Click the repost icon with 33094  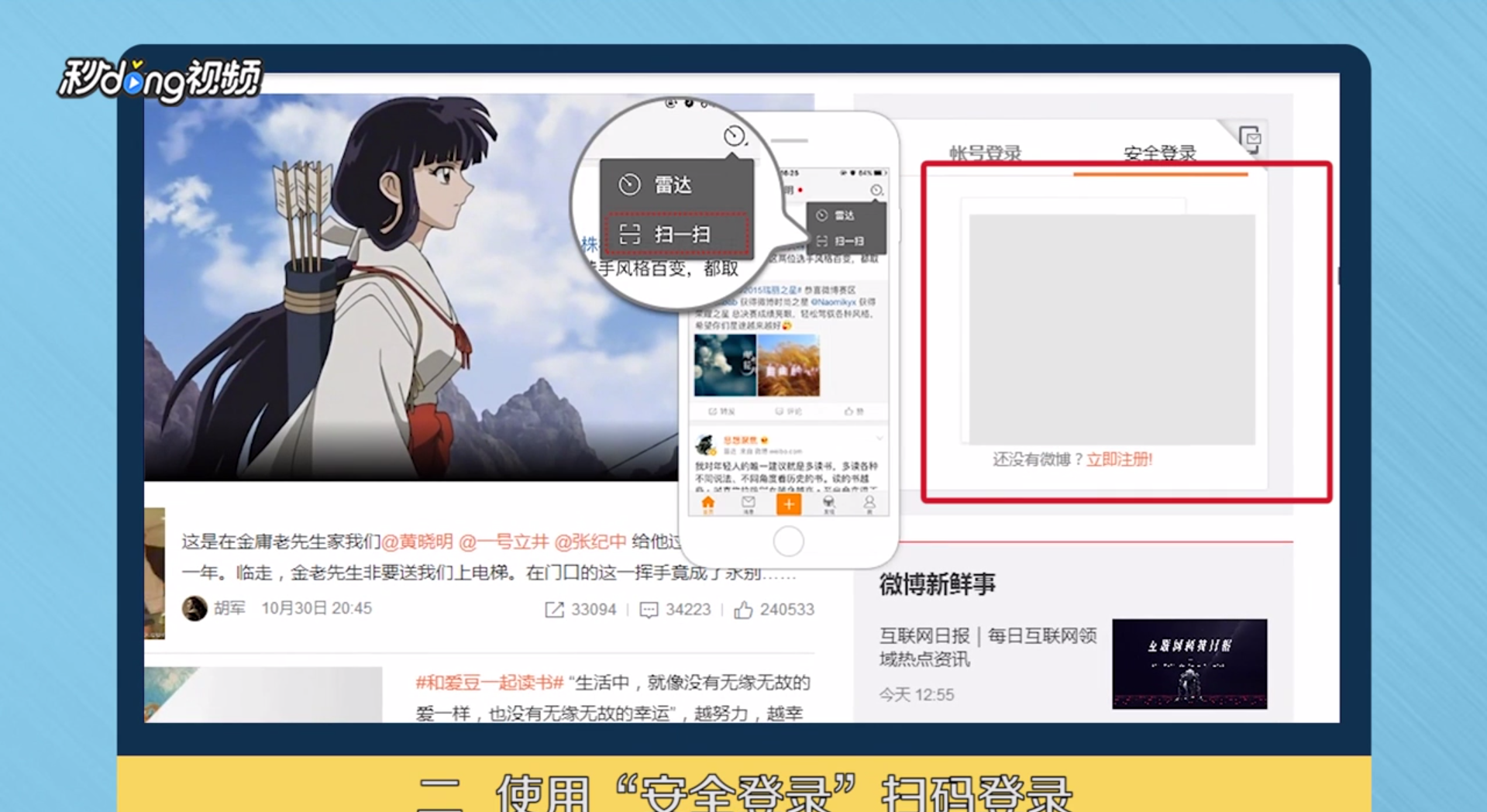(x=554, y=610)
